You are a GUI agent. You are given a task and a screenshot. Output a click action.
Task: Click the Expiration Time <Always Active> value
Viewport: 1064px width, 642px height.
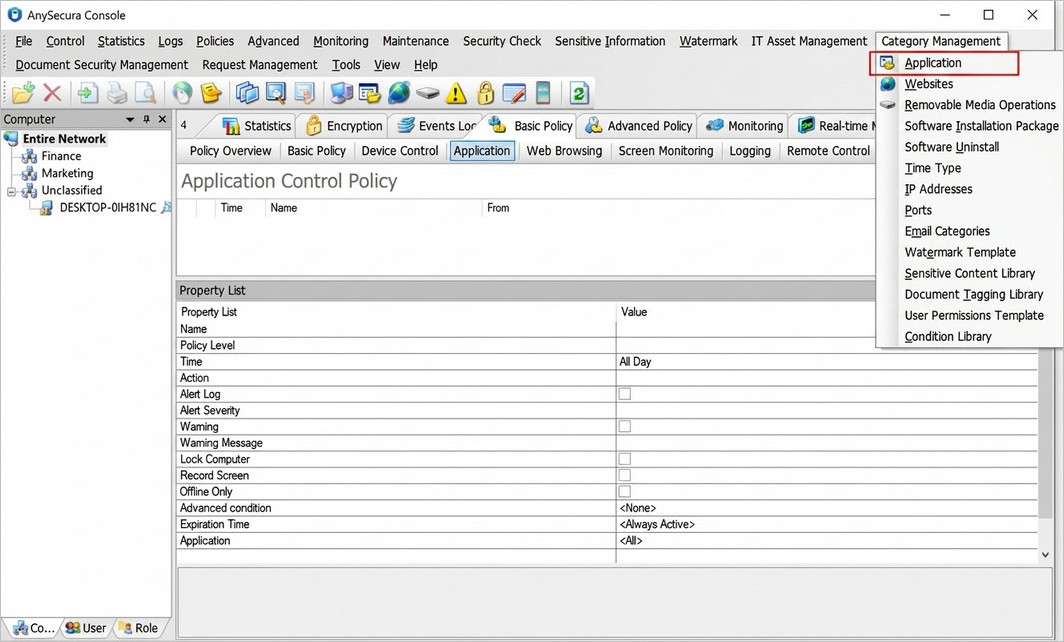click(x=826, y=525)
